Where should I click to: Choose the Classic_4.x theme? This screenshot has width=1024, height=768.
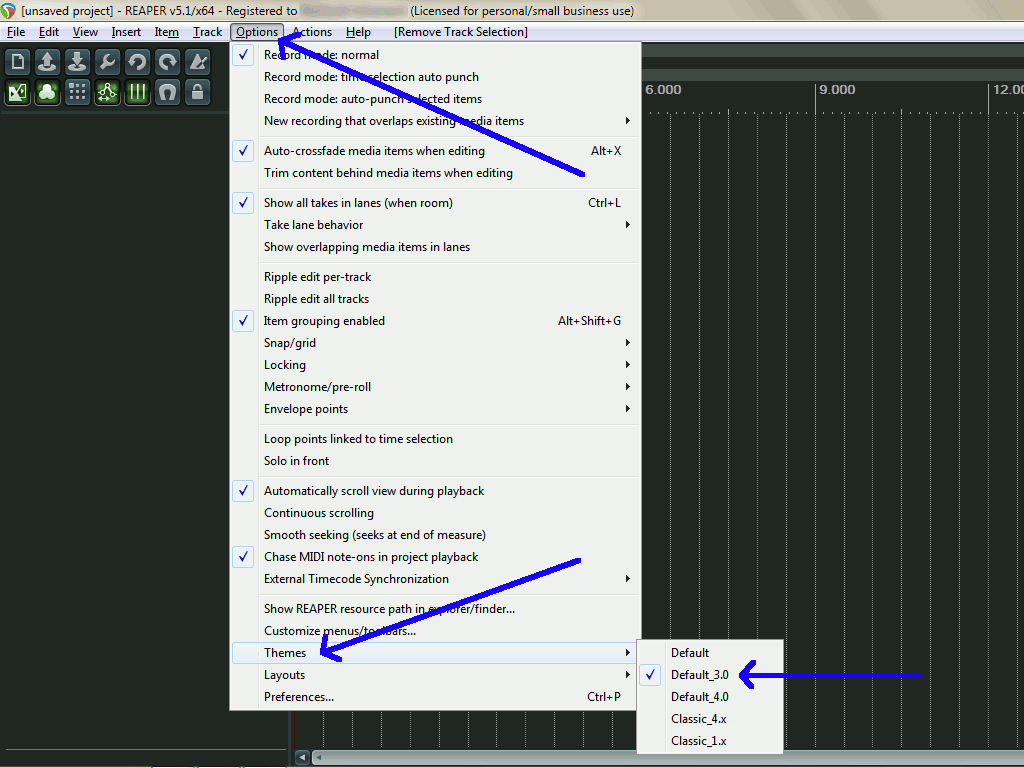710,719
